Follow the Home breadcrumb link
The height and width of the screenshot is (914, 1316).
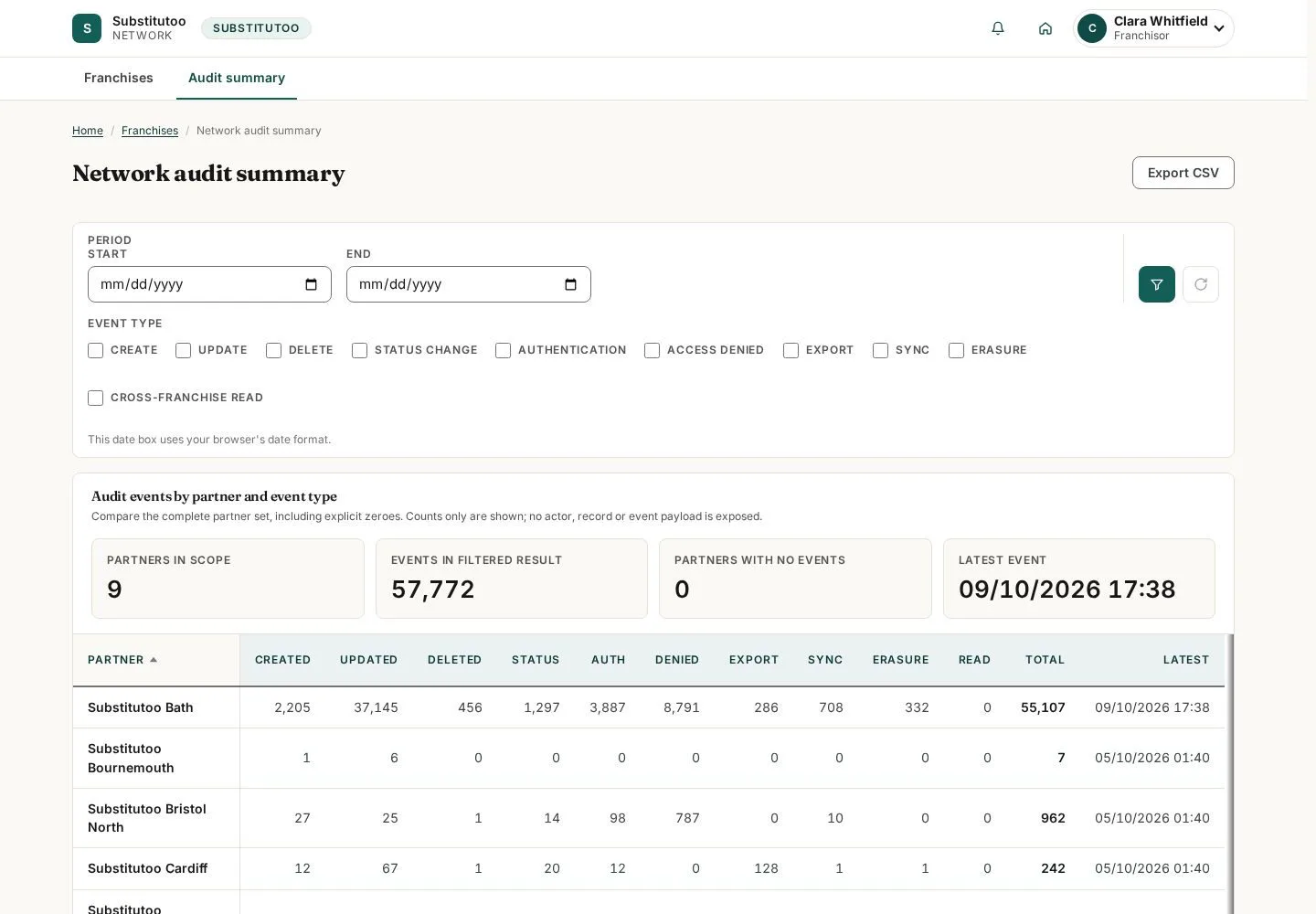pyautogui.click(x=88, y=131)
